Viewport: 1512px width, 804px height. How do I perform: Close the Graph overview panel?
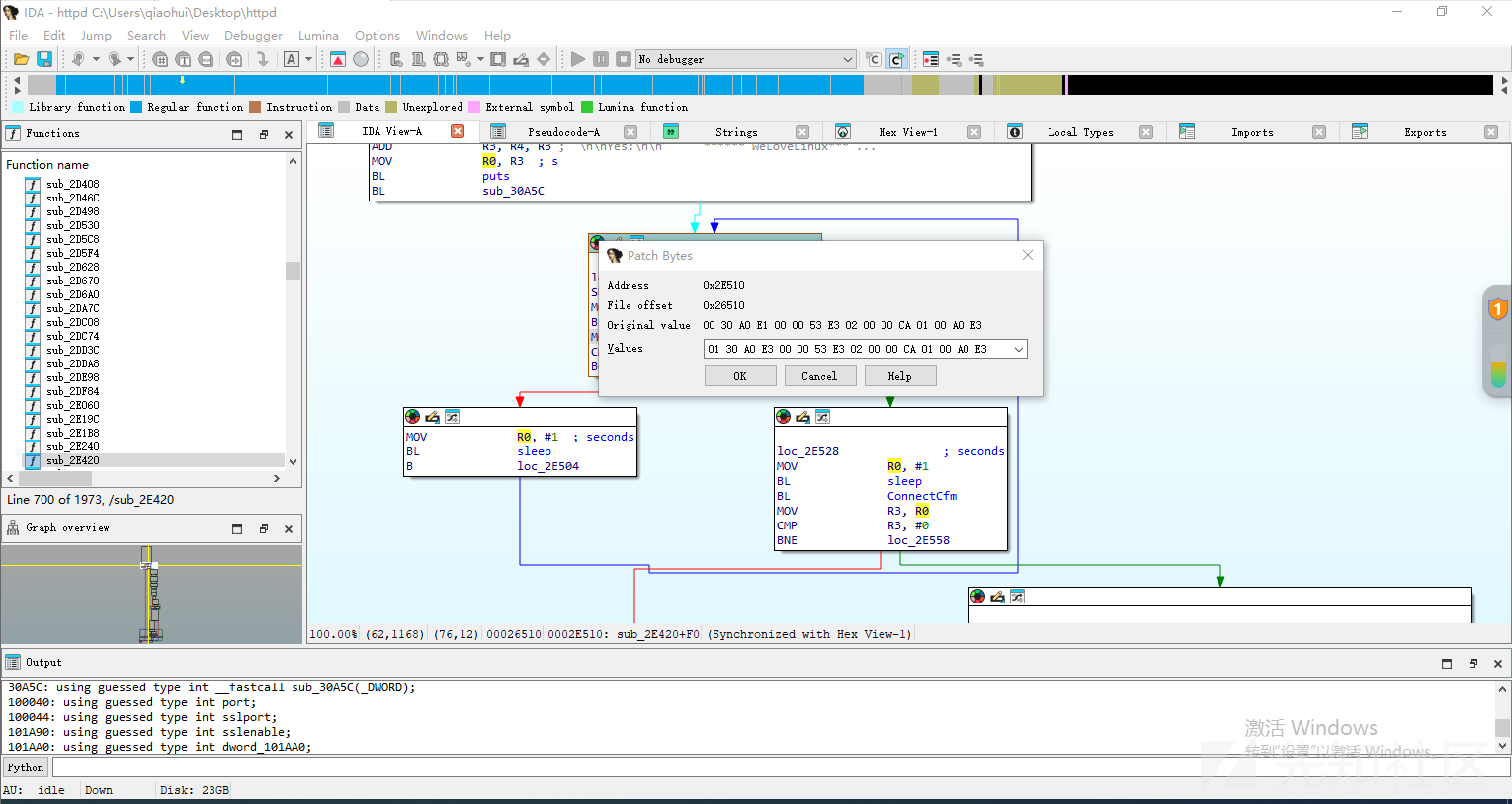coord(289,529)
